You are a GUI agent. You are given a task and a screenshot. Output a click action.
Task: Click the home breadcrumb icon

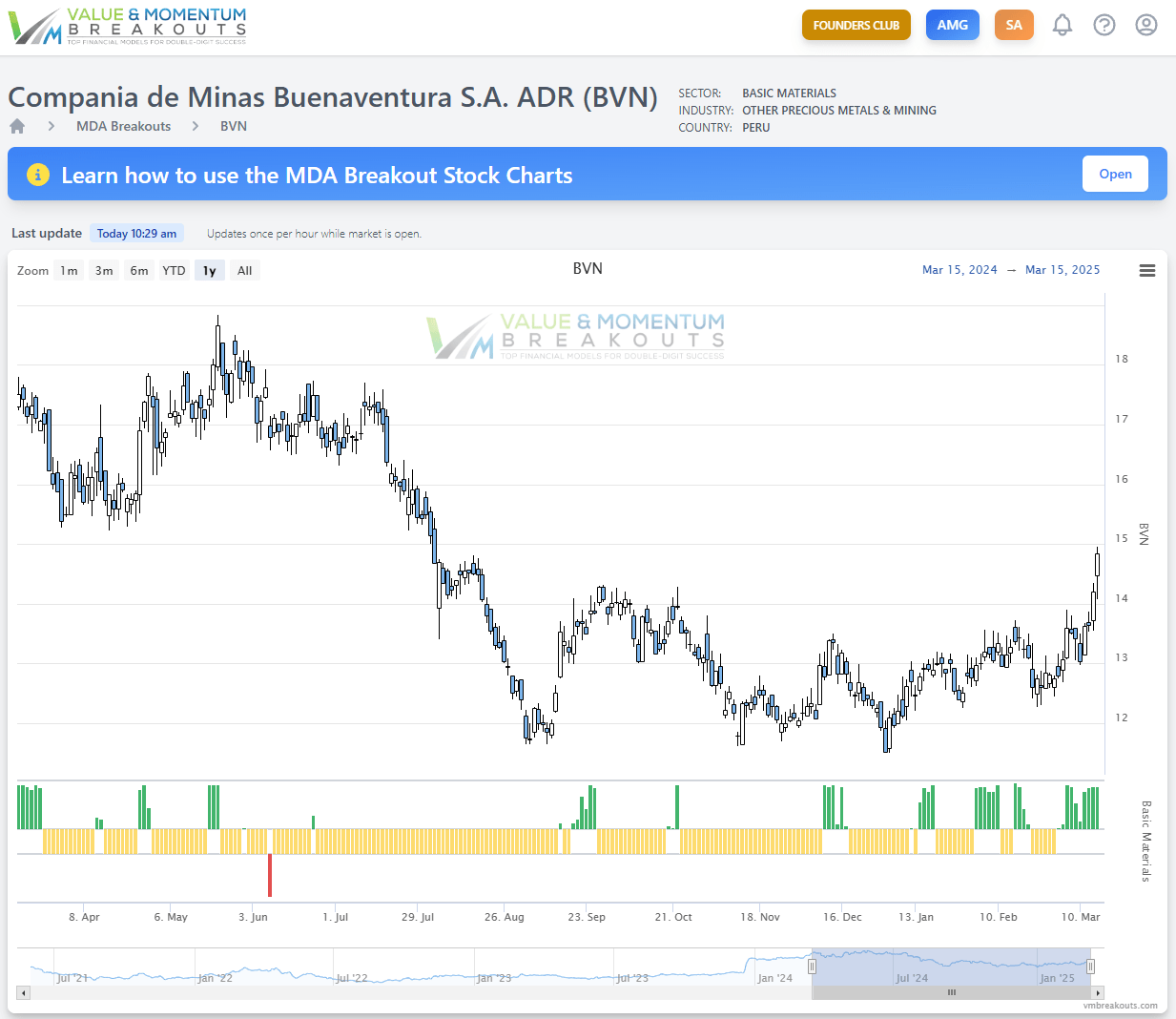point(16,125)
